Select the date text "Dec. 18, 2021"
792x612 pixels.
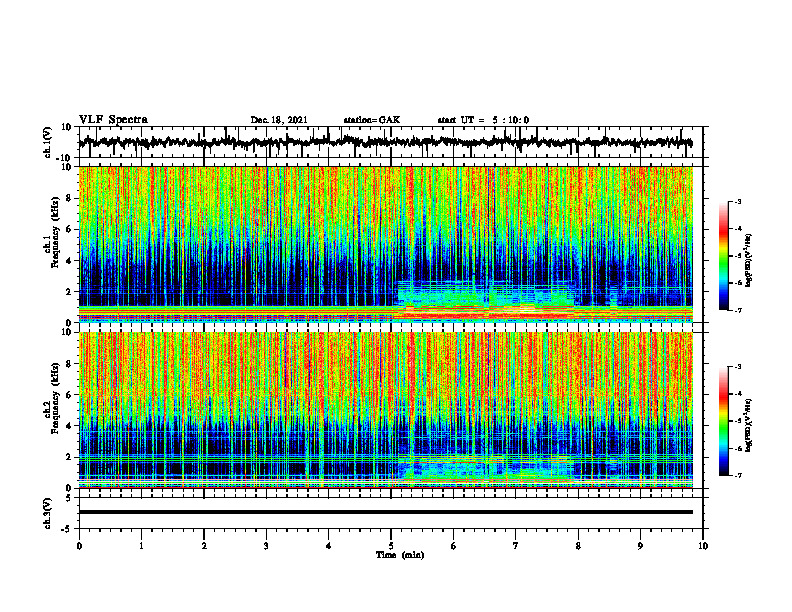pos(279,120)
